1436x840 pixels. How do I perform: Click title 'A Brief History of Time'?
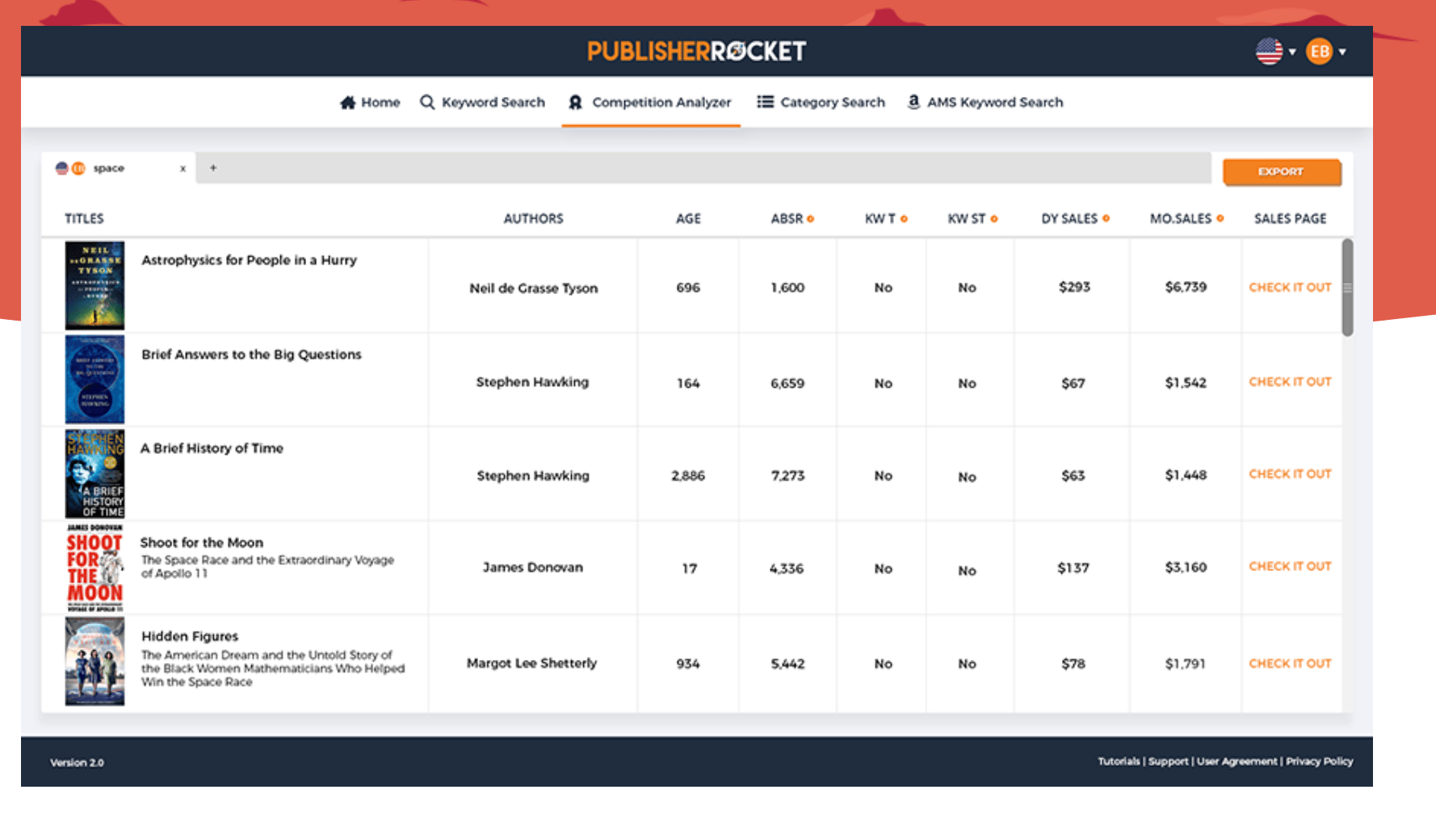coord(212,448)
